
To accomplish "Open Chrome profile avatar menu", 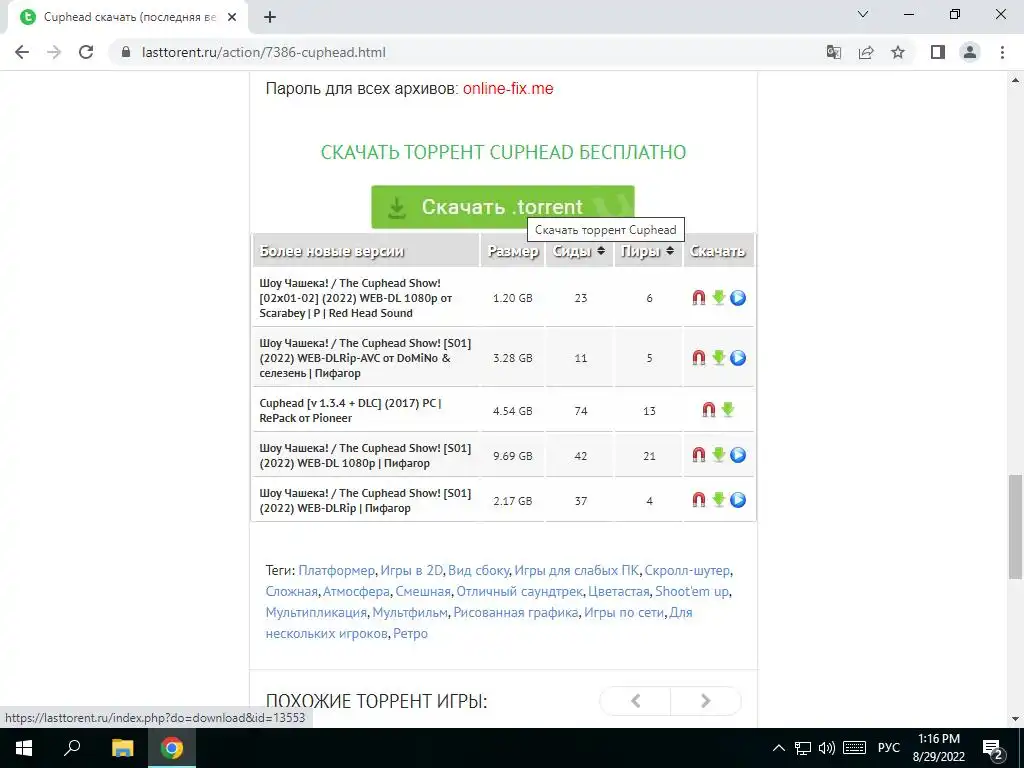I will 970,52.
